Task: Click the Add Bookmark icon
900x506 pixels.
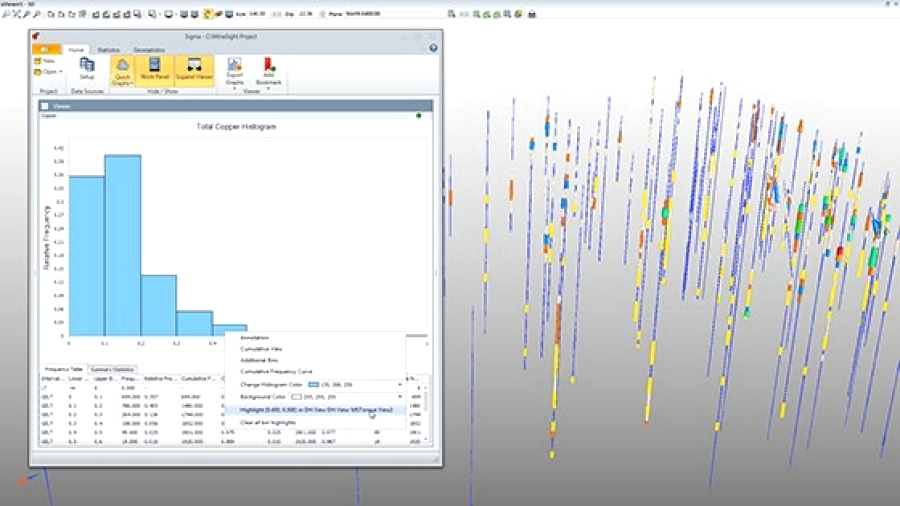Action: click(269, 70)
